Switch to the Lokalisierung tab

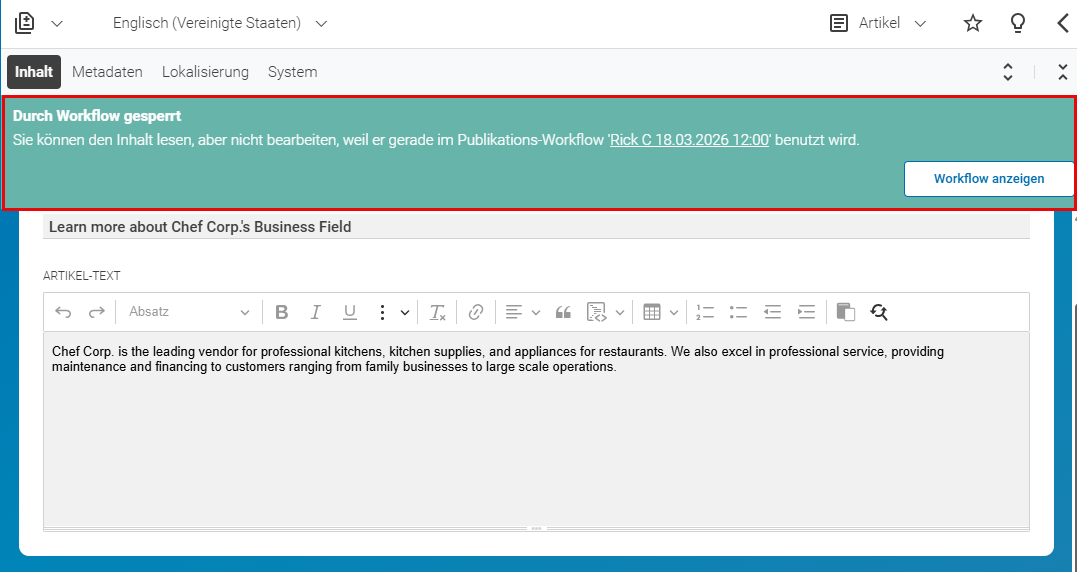205,71
